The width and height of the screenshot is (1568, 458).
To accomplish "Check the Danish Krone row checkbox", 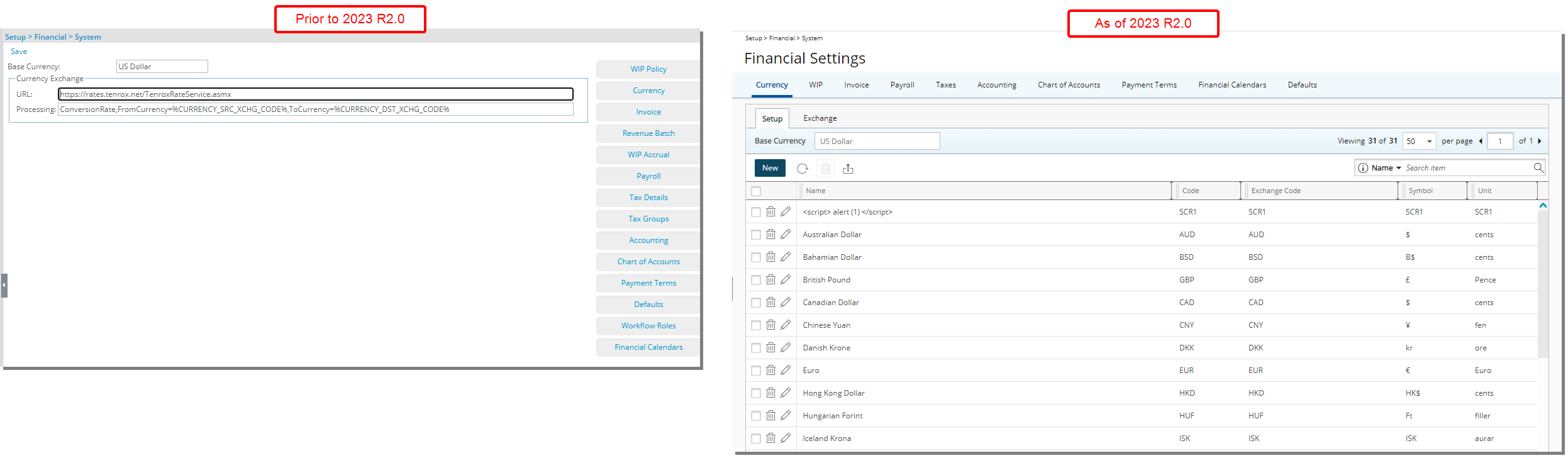I will tap(756, 348).
